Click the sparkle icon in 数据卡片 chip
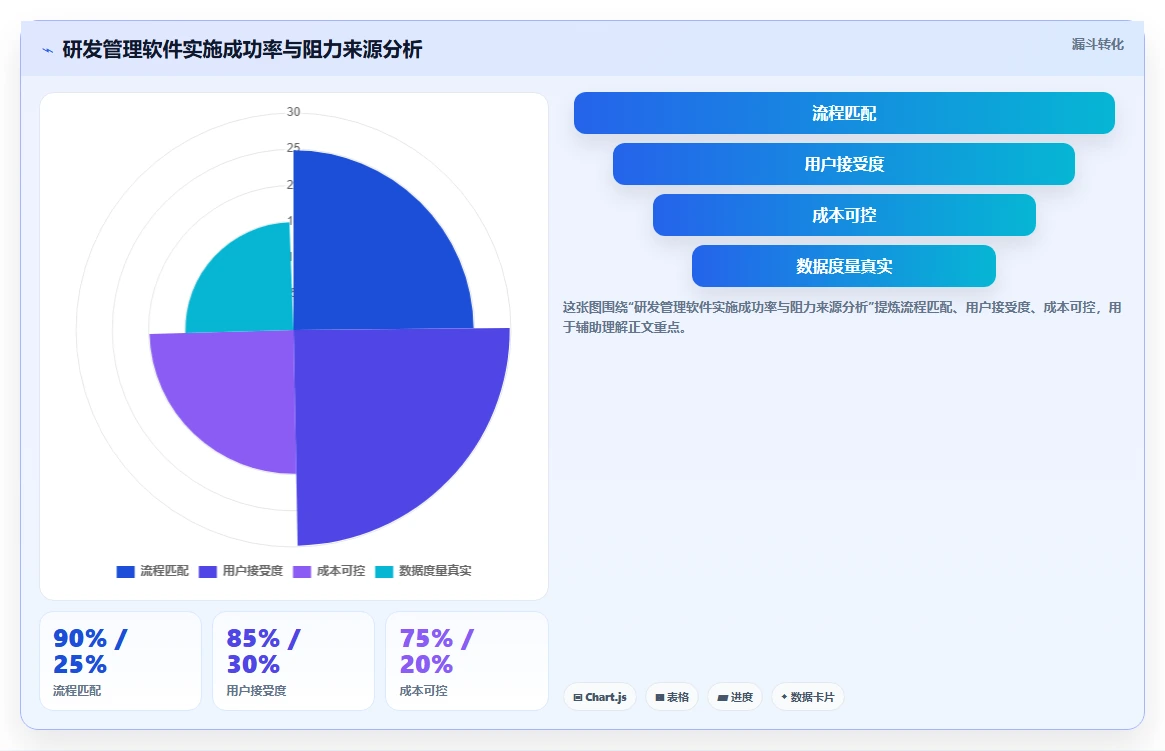The image size is (1165, 751). pyautogui.click(x=784, y=697)
